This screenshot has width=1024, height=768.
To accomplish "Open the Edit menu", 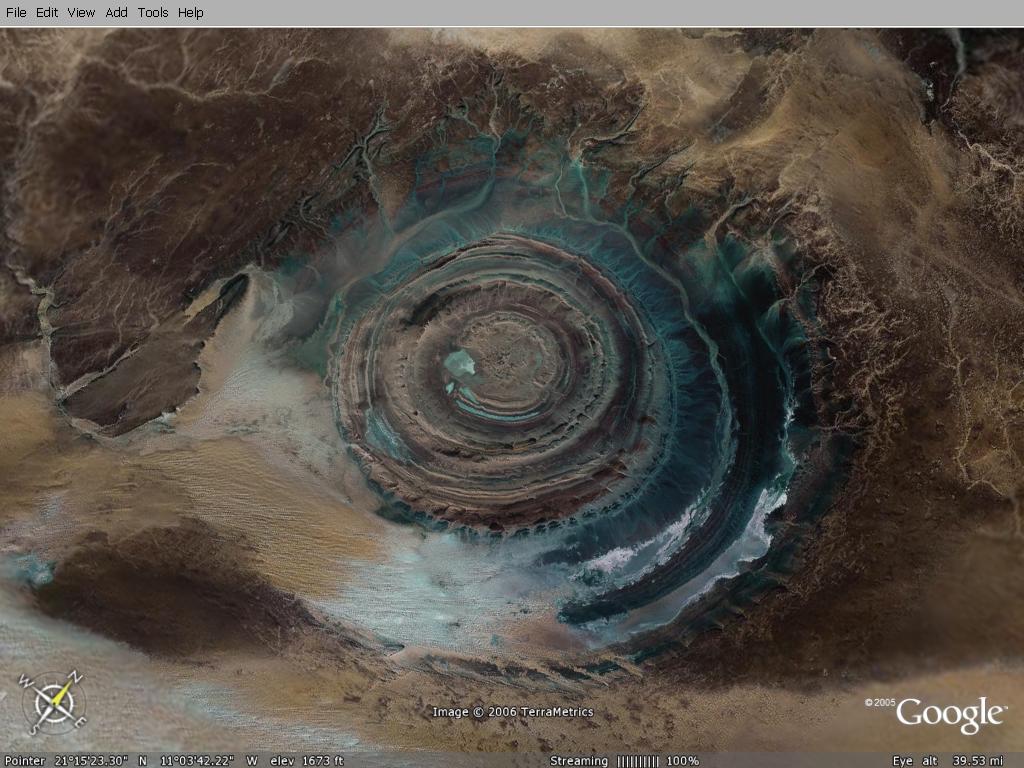I will click(46, 12).
